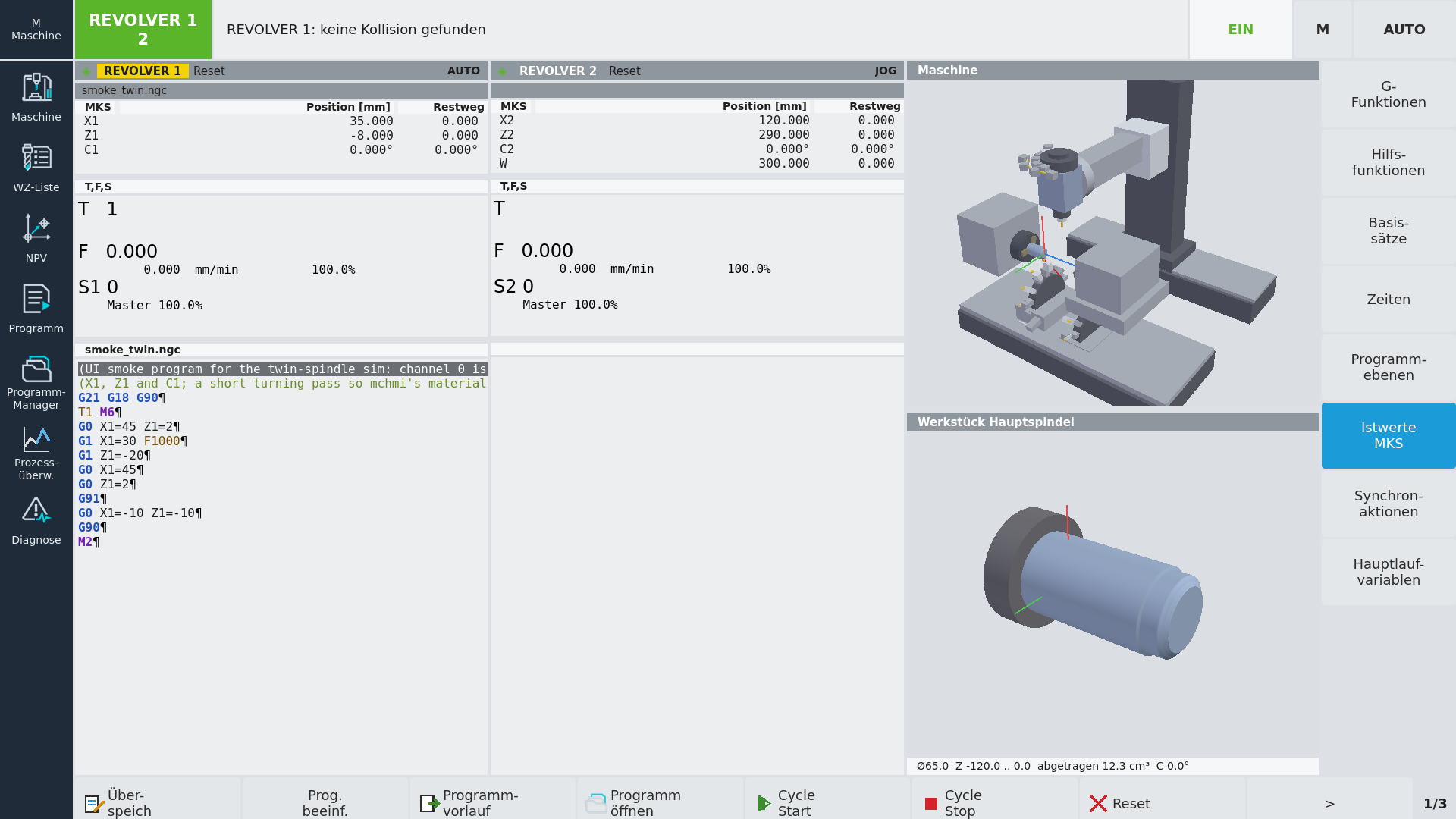
Task: Open Diagnose warning icon
Action: [x=36, y=510]
